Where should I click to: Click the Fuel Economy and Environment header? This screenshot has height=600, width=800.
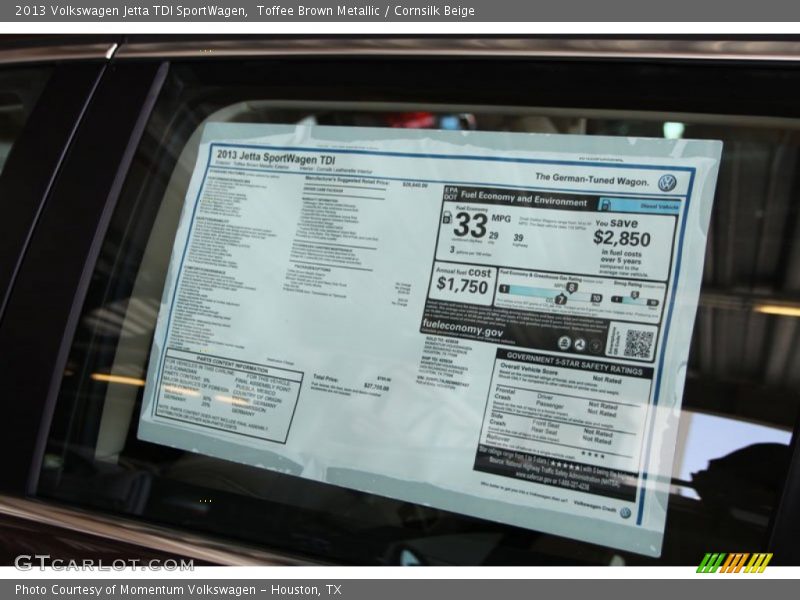pyautogui.click(x=523, y=198)
